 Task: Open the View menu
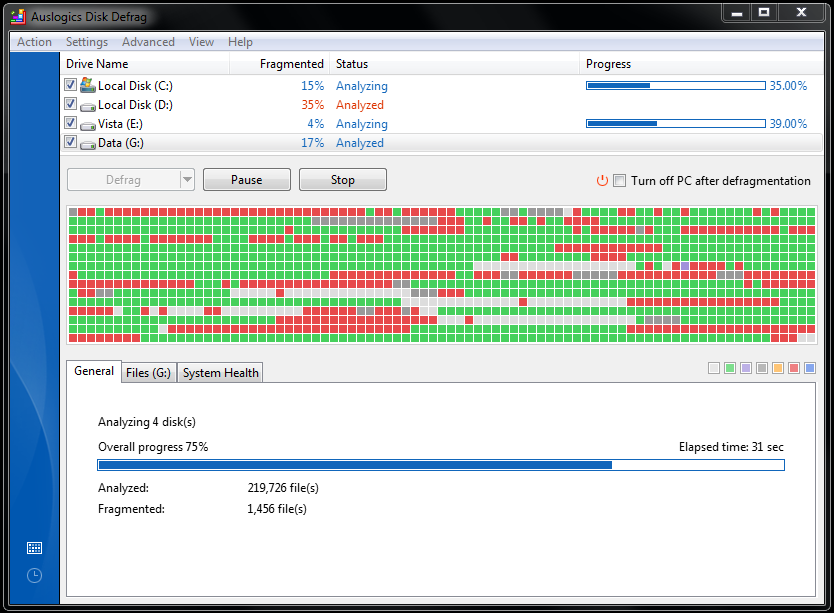click(202, 42)
